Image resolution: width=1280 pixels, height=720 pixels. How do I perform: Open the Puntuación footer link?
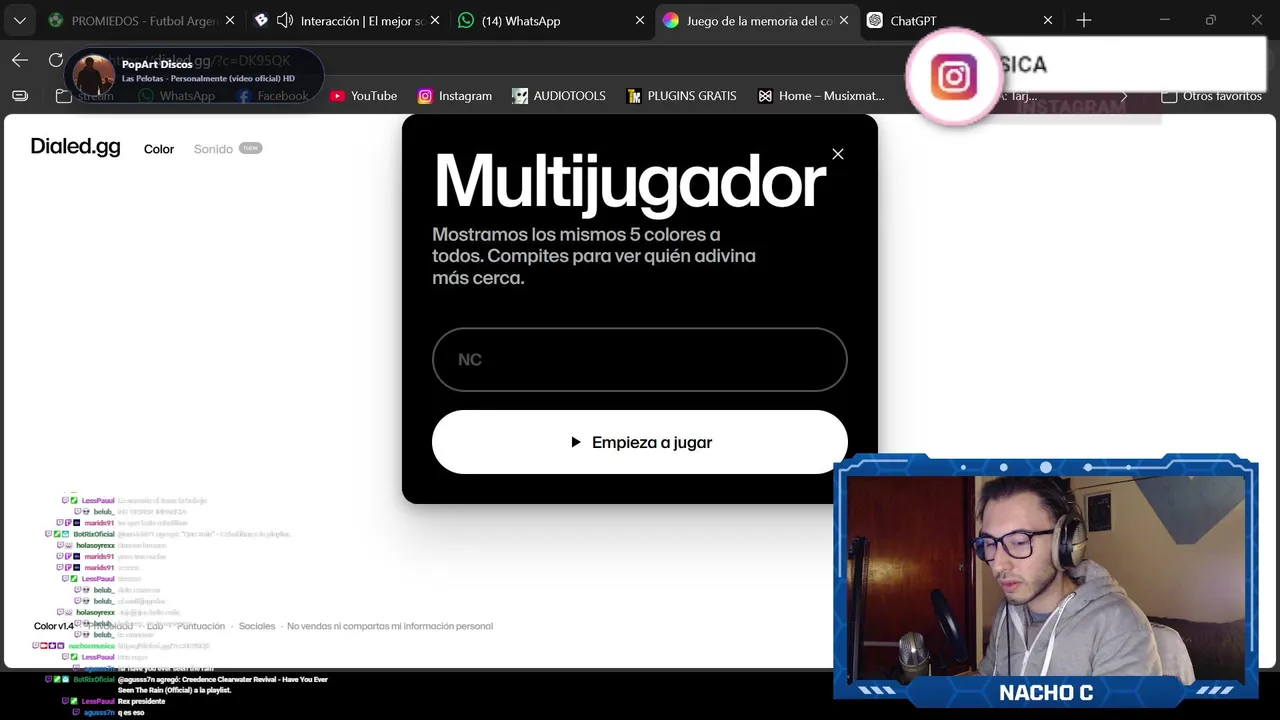click(201, 626)
